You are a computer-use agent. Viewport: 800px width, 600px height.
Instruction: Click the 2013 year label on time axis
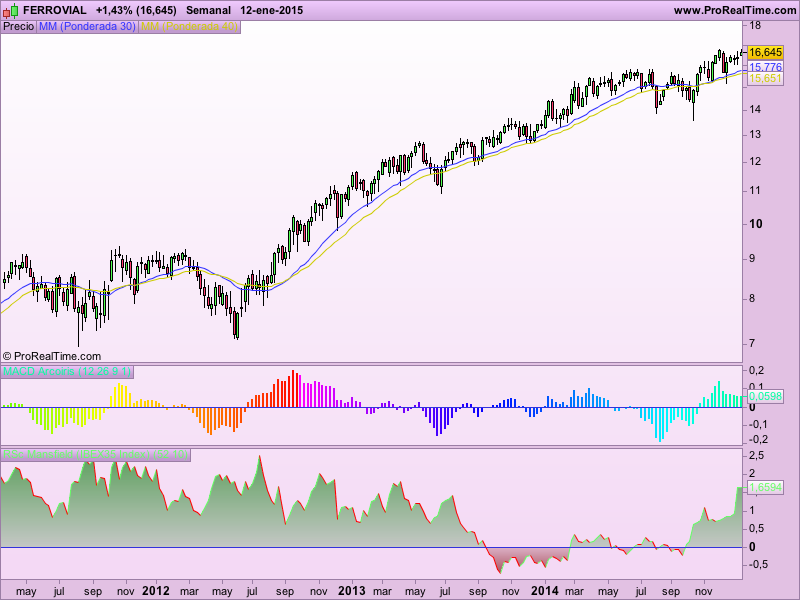(352, 591)
